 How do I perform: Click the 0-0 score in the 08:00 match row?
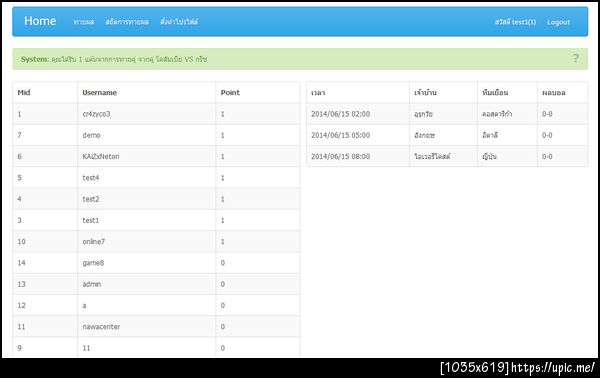547,156
